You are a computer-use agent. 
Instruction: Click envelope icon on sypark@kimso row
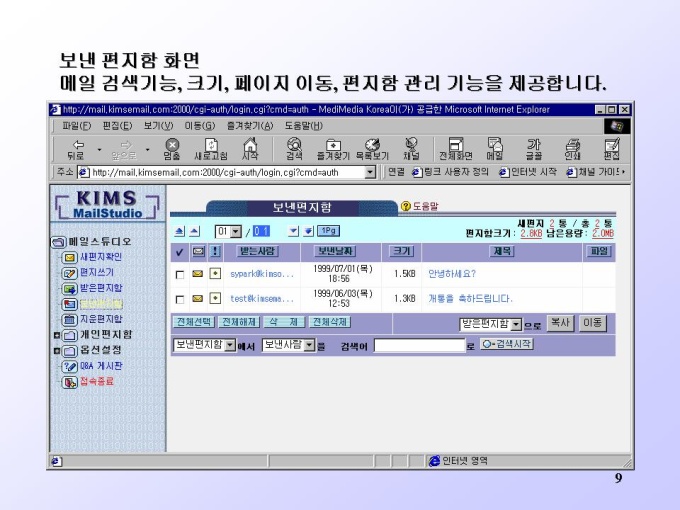[198, 274]
